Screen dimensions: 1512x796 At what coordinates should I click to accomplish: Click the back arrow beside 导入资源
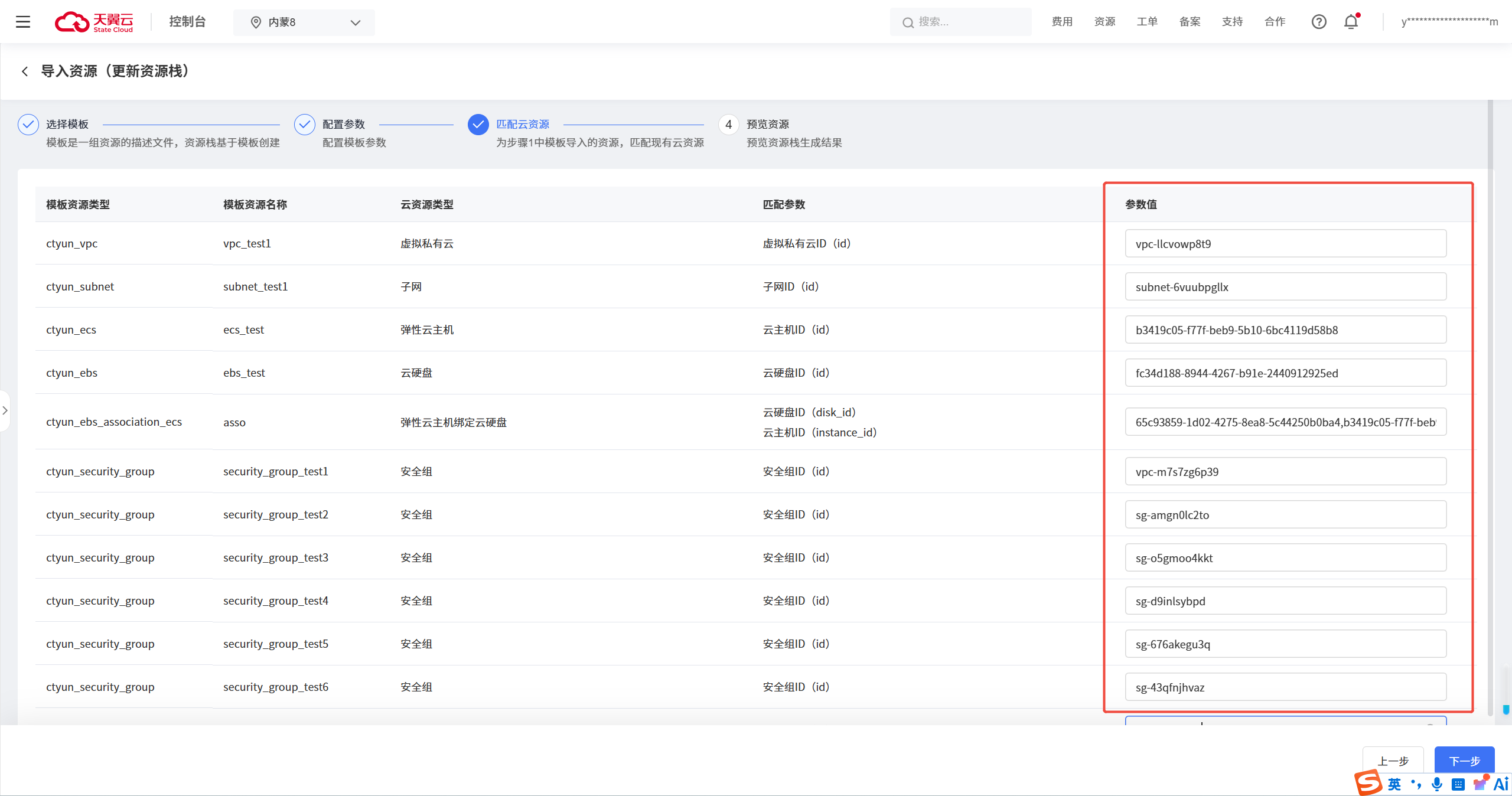25,71
